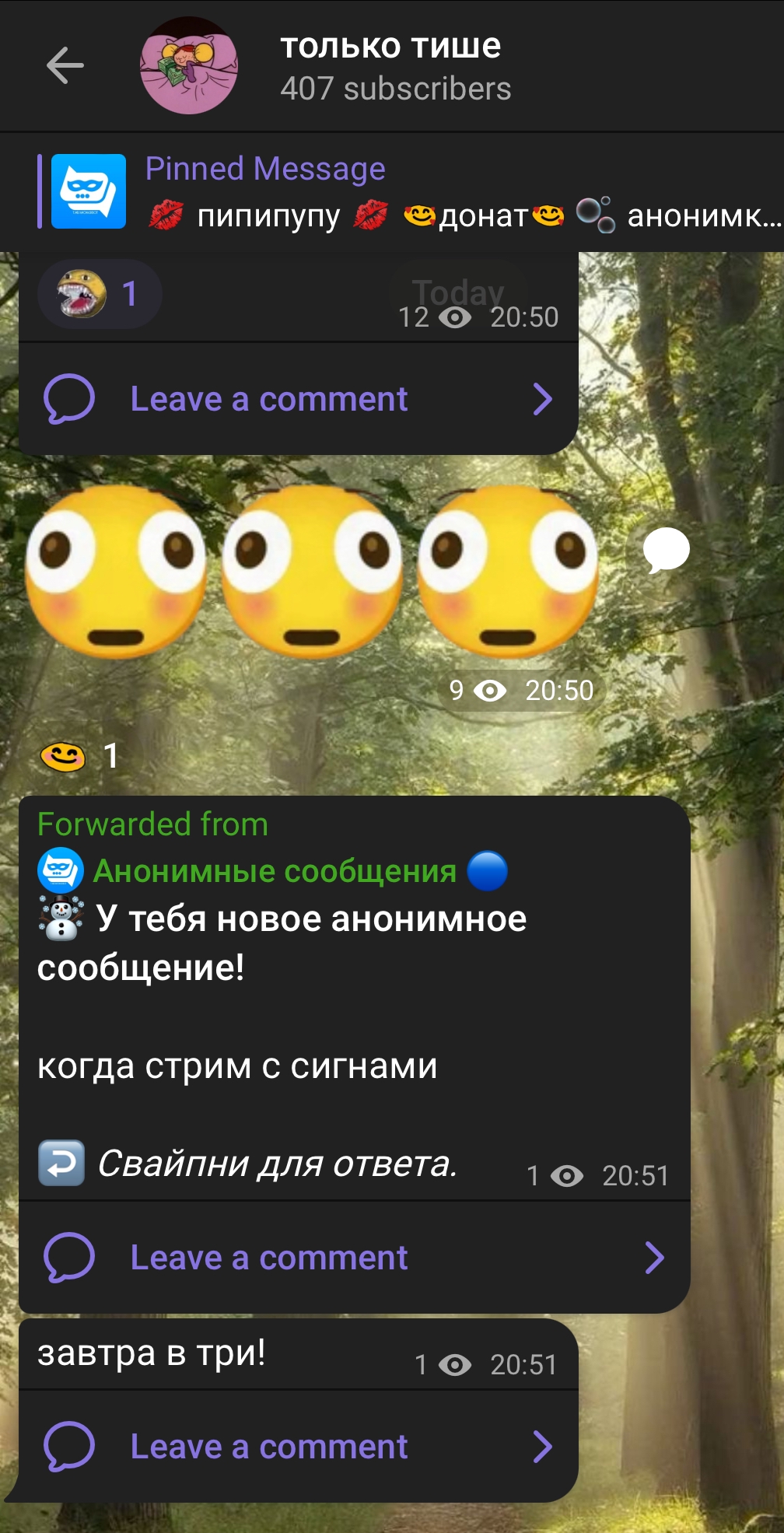The height and width of the screenshot is (1533, 784).
Task: Expand comments chevron under завтра в три
Action: [543, 1447]
